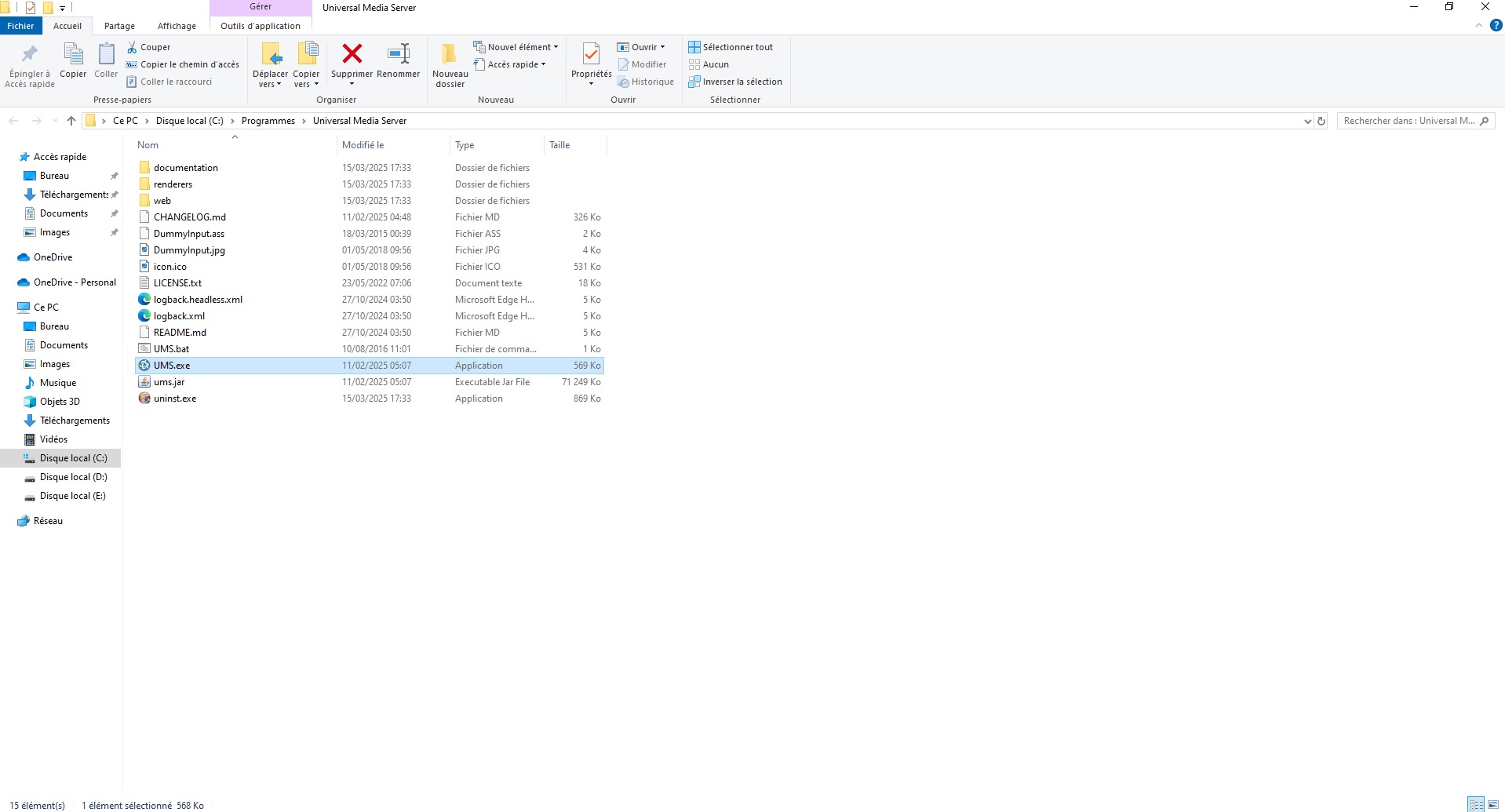The image size is (1505, 812).
Task: Switch to the Partage tab
Action: coord(119,26)
